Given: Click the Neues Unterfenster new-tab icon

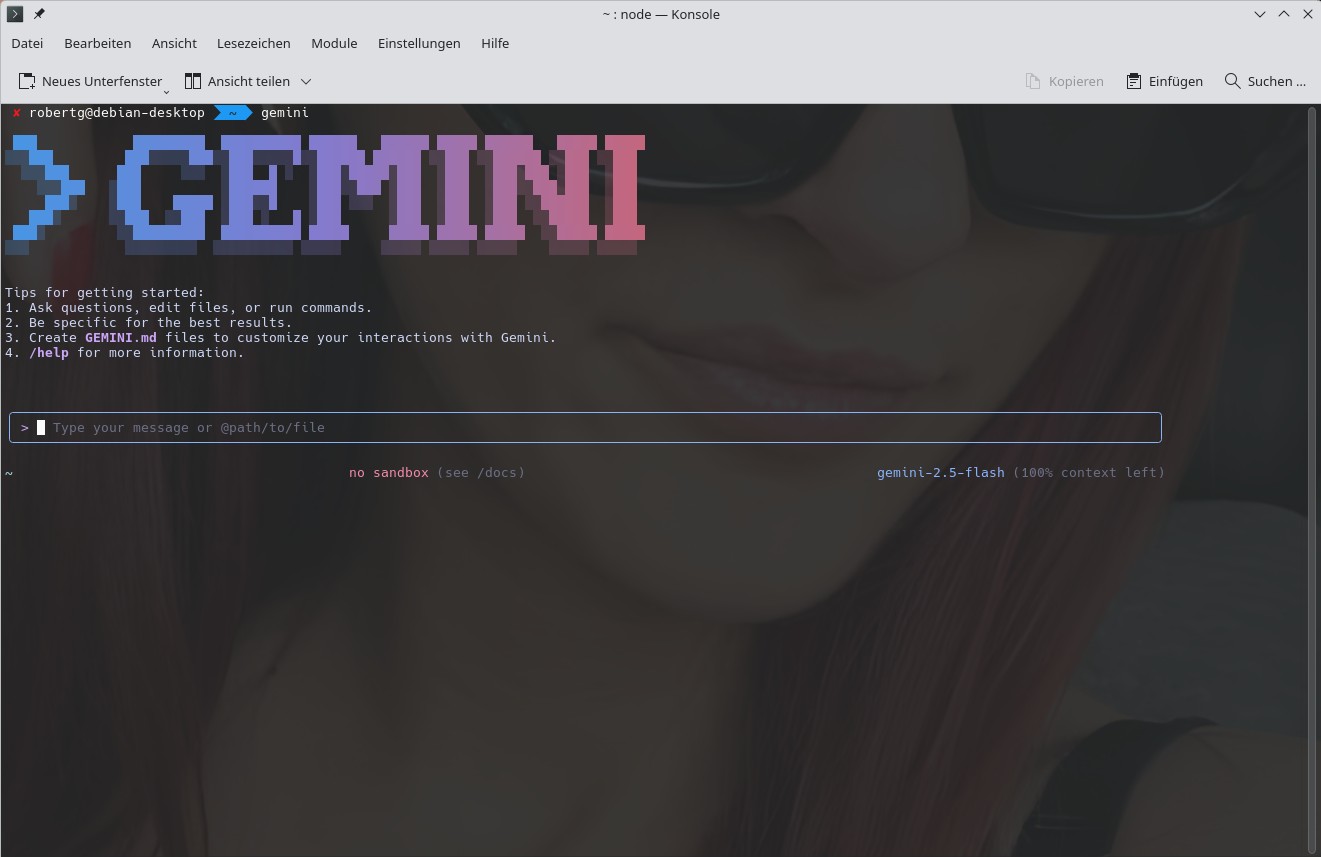Looking at the screenshot, I should (x=27, y=81).
